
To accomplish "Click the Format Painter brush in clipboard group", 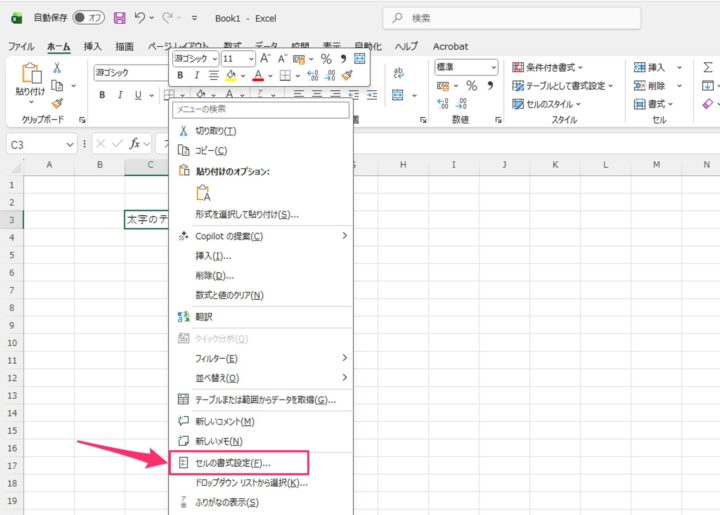I will [x=58, y=102].
